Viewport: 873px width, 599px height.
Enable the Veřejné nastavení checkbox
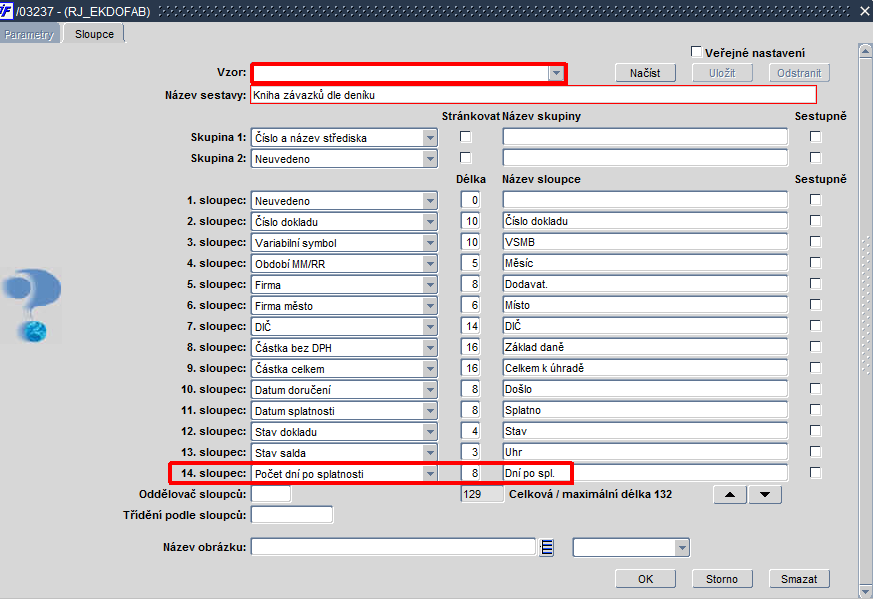(x=696, y=52)
